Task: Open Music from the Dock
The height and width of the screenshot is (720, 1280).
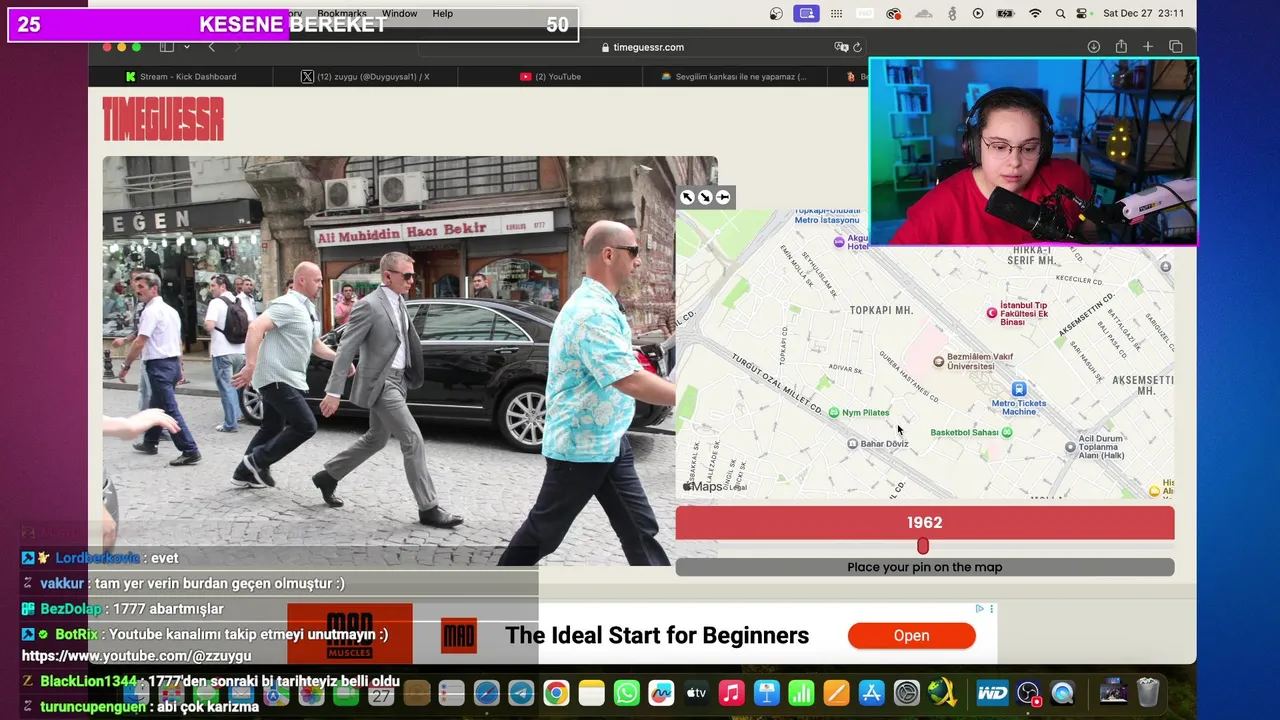Action: pyautogui.click(x=731, y=693)
